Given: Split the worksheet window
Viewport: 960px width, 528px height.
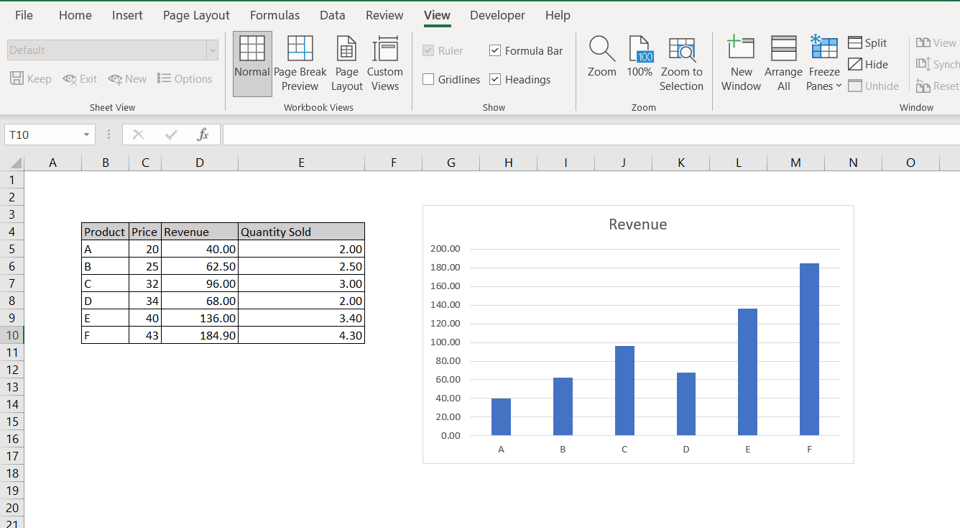Looking at the screenshot, I should tap(868, 43).
